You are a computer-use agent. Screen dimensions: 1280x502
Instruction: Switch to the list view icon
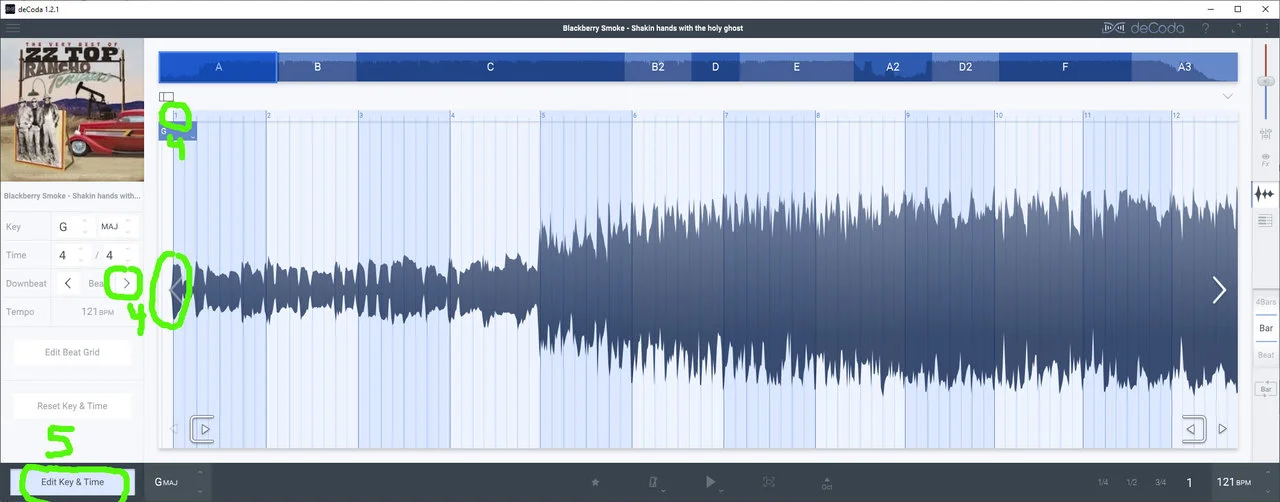[x=1265, y=220]
